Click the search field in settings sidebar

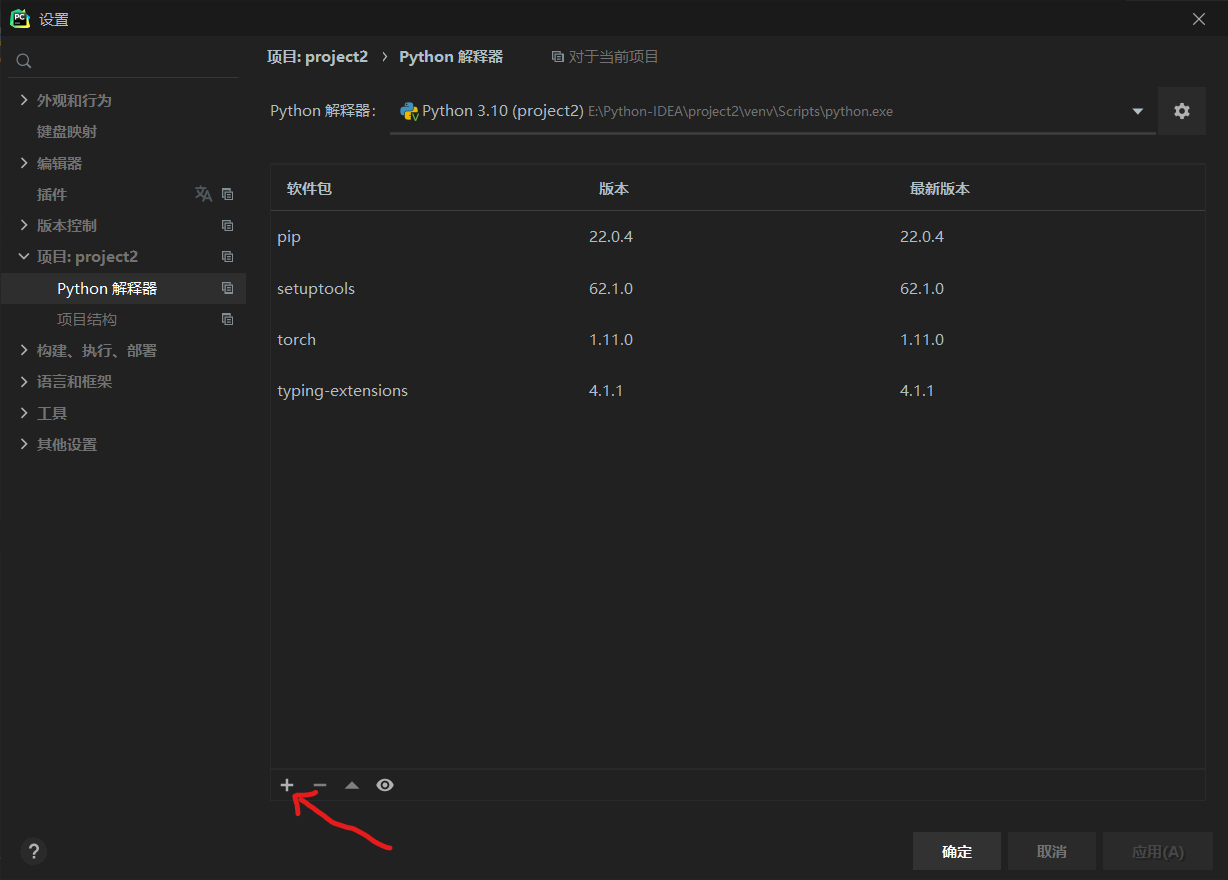124,61
